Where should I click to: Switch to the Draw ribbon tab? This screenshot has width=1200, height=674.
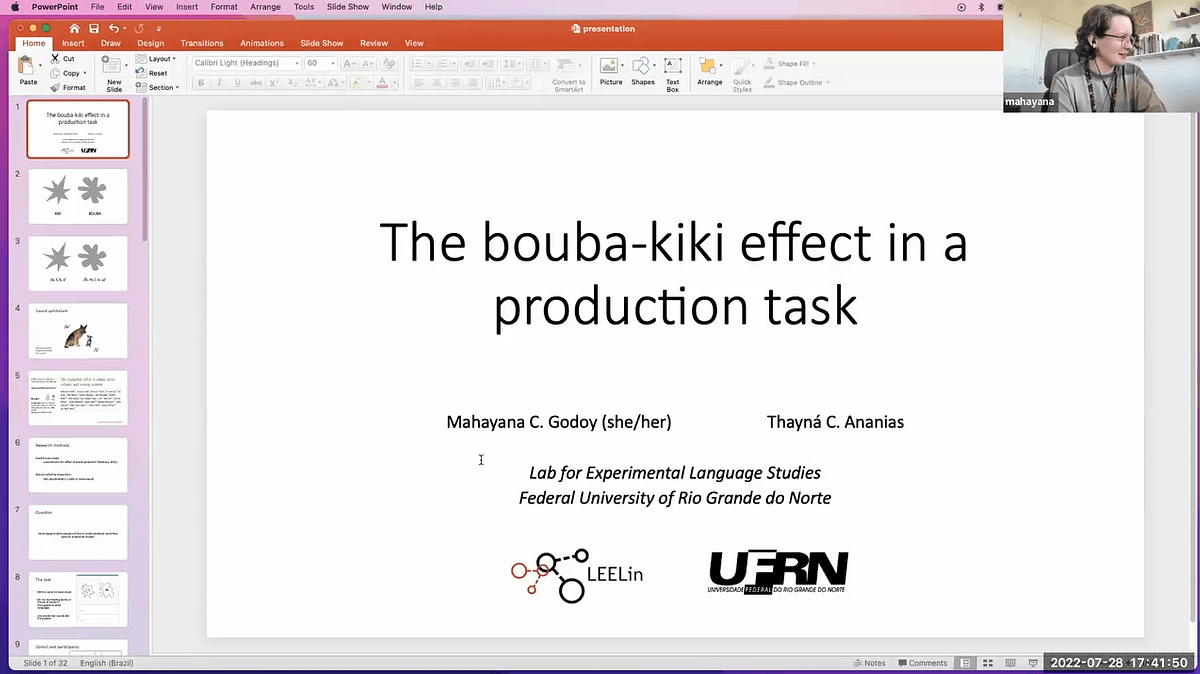tap(111, 43)
